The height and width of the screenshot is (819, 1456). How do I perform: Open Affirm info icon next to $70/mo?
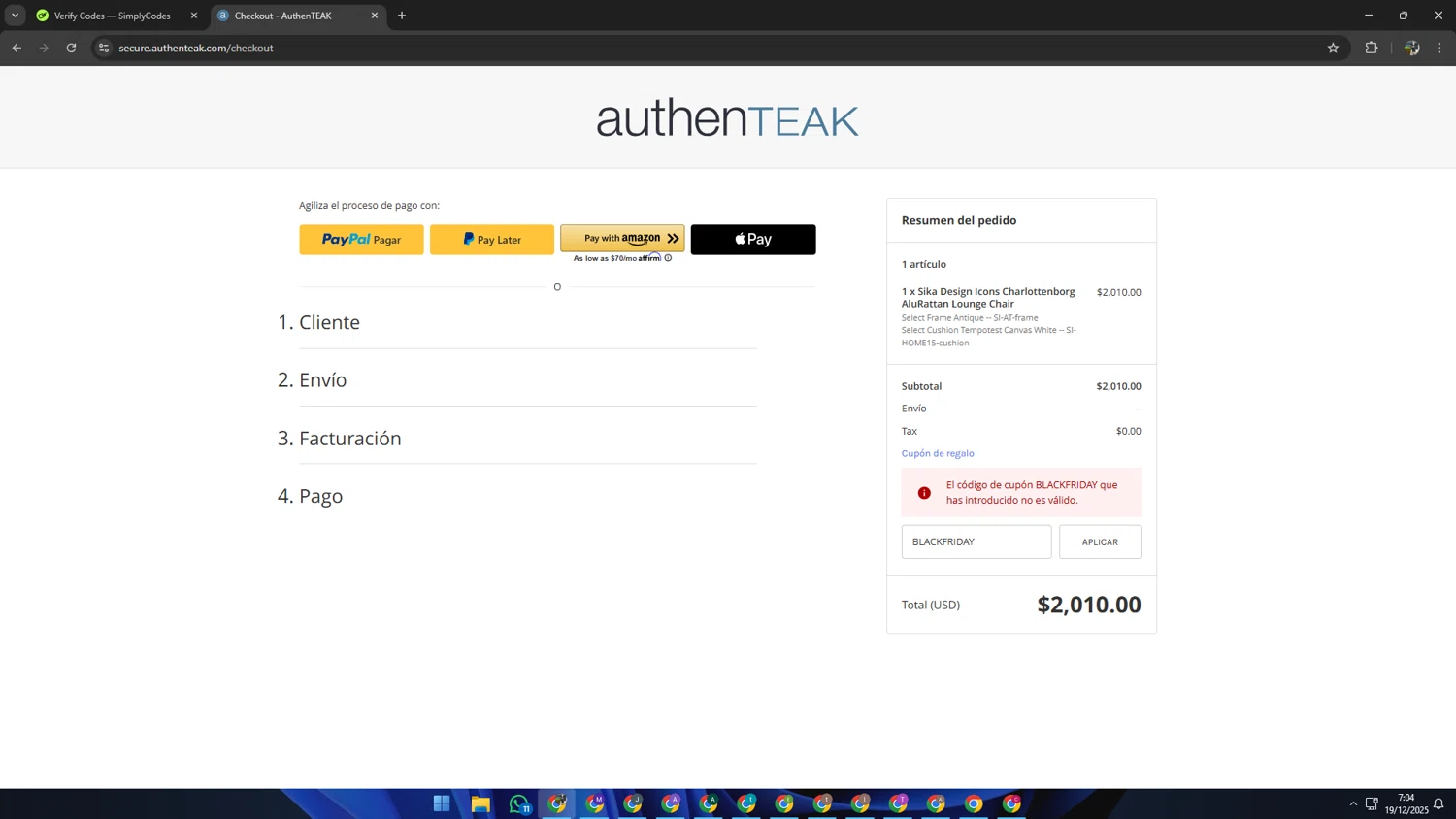click(668, 258)
